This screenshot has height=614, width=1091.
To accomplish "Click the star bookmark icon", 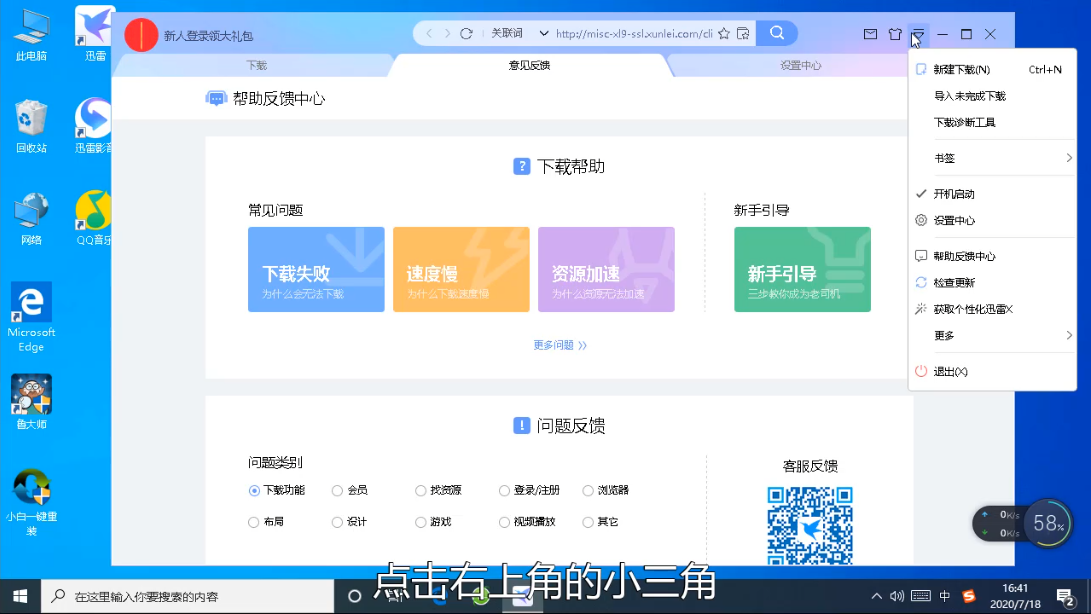I will pos(724,34).
